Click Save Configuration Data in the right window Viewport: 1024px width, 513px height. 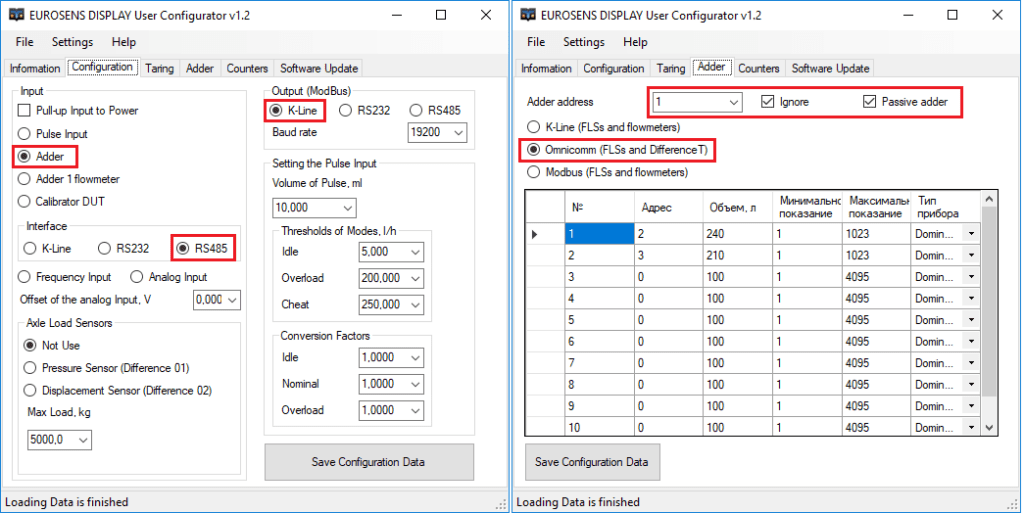[x=592, y=462]
